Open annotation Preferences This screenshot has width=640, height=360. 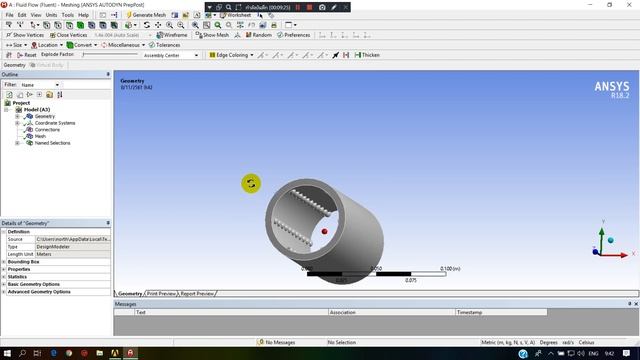pos(293,35)
